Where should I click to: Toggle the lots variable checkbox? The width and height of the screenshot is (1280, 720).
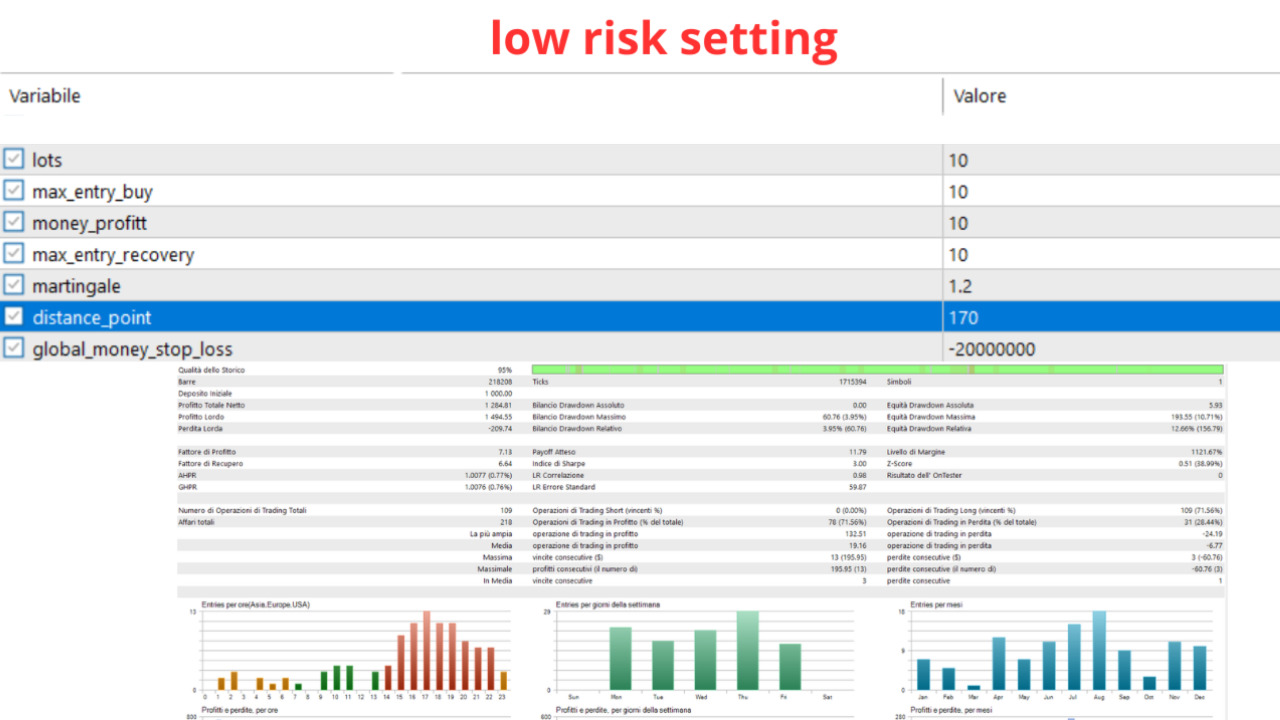click(13, 159)
